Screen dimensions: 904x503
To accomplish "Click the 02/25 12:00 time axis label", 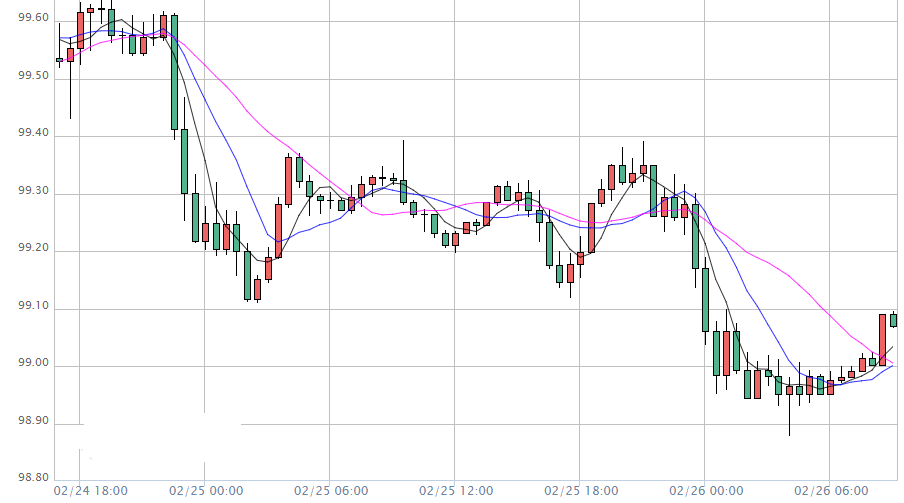I will [456, 492].
